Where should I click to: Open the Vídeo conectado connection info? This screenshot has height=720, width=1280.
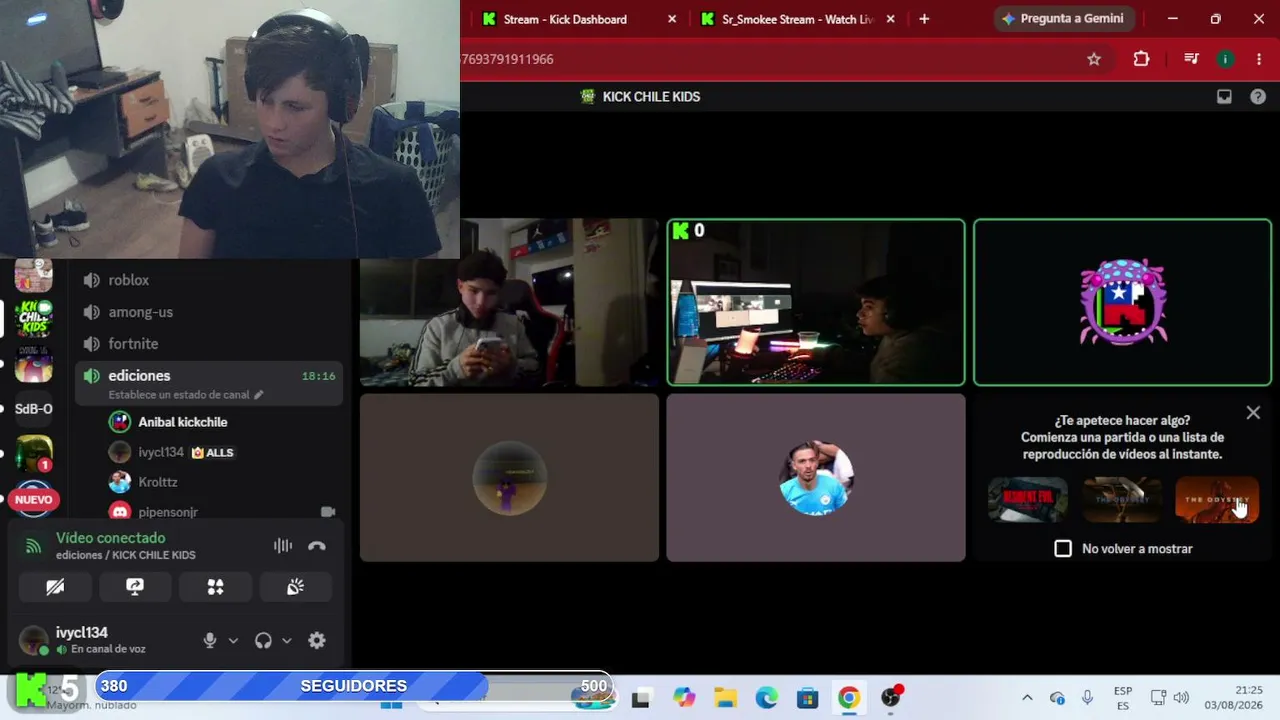point(110,538)
